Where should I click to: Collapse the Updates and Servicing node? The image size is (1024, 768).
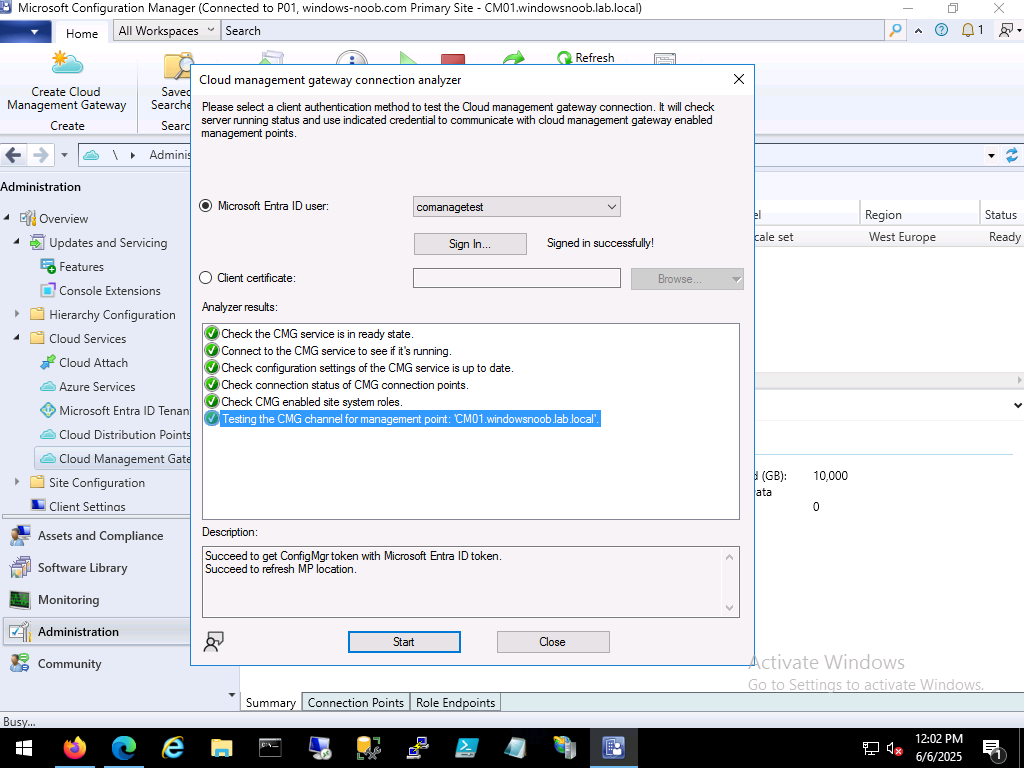[17, 242]
